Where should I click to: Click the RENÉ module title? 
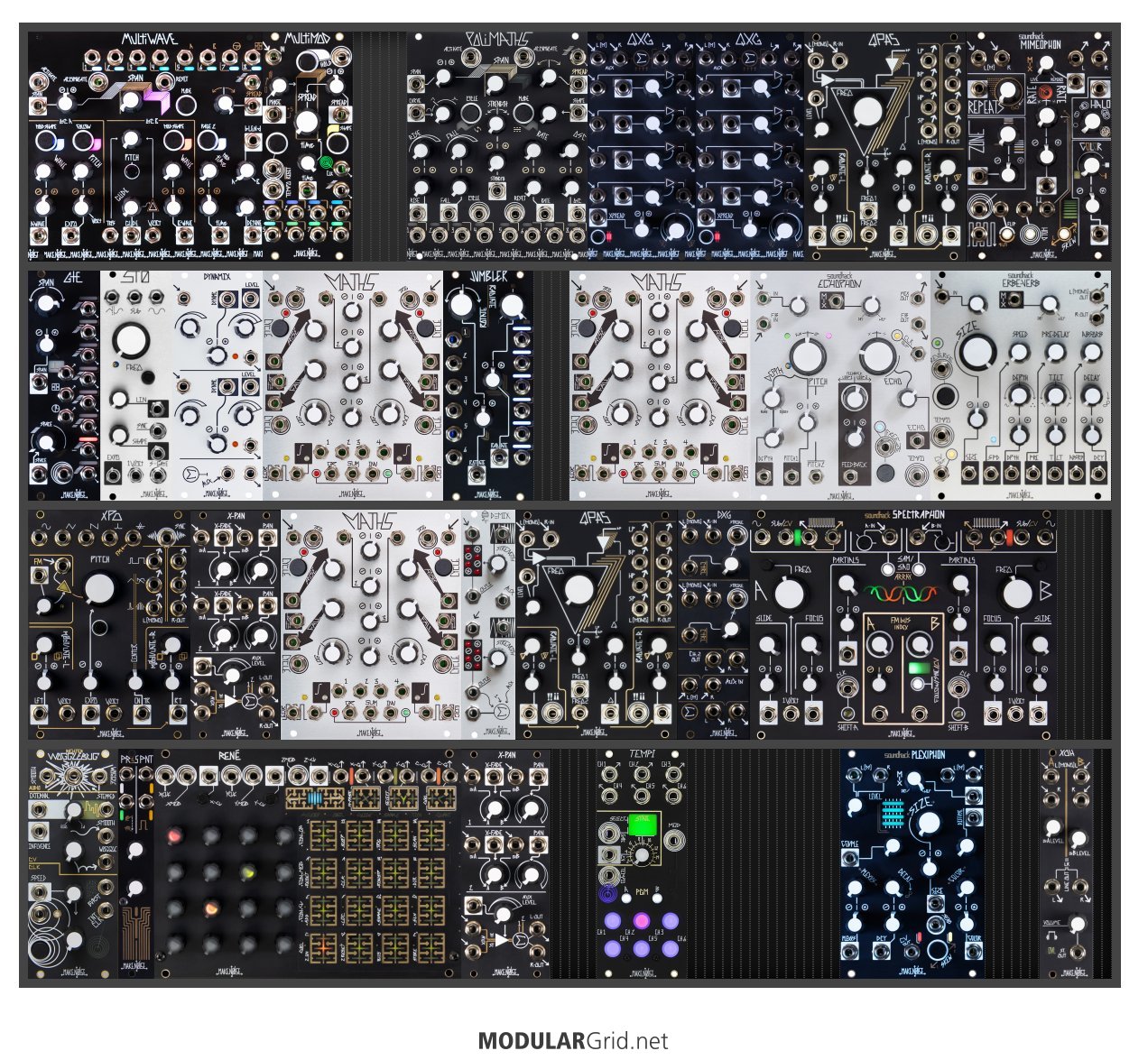click(x=230, y=756)
